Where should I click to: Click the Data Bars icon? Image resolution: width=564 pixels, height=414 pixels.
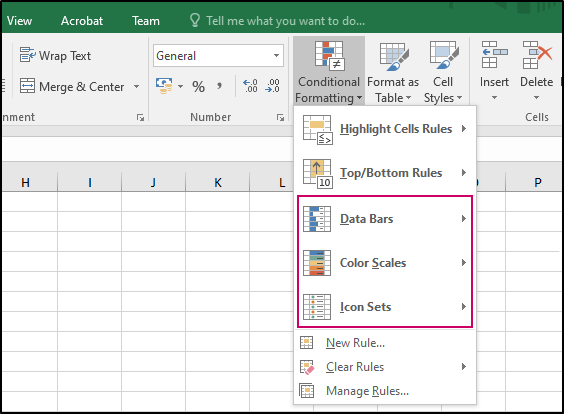click(x=317, y=219)
